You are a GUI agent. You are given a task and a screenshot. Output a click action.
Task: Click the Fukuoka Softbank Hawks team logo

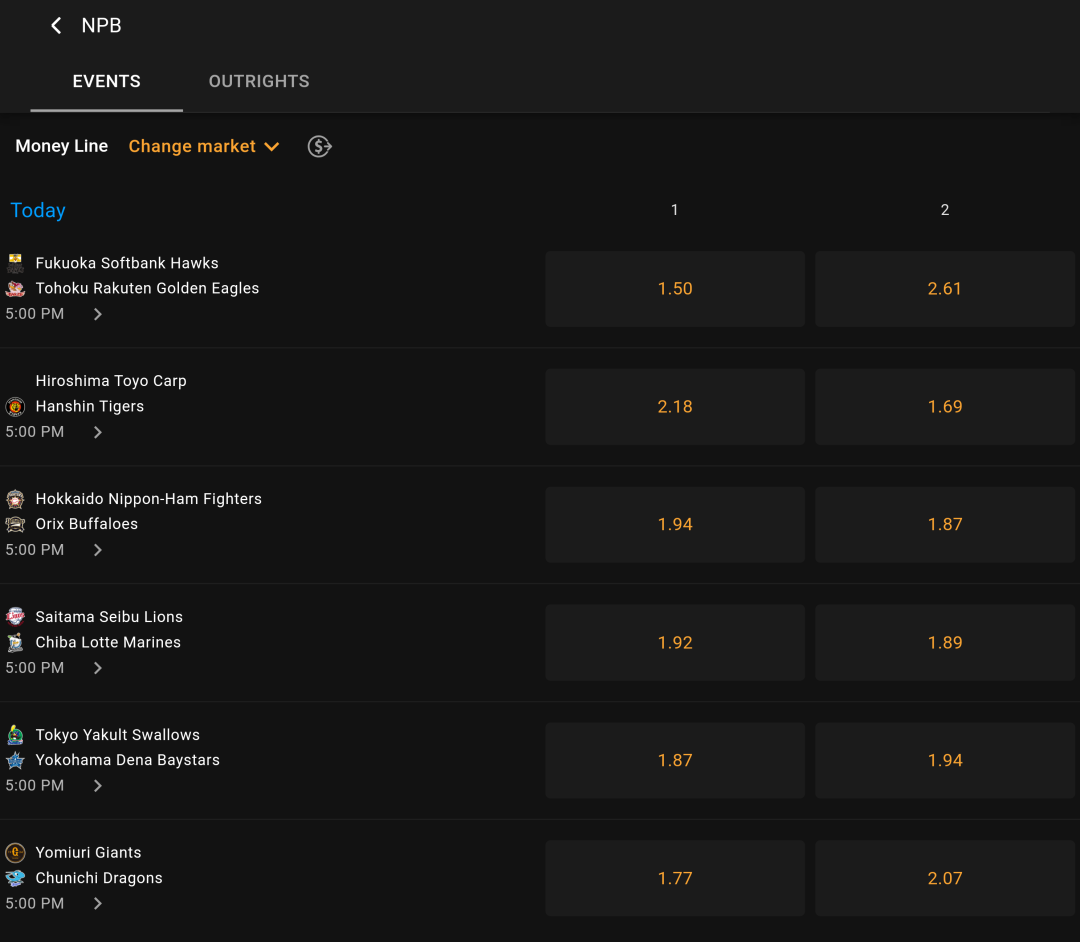(15, 263)
